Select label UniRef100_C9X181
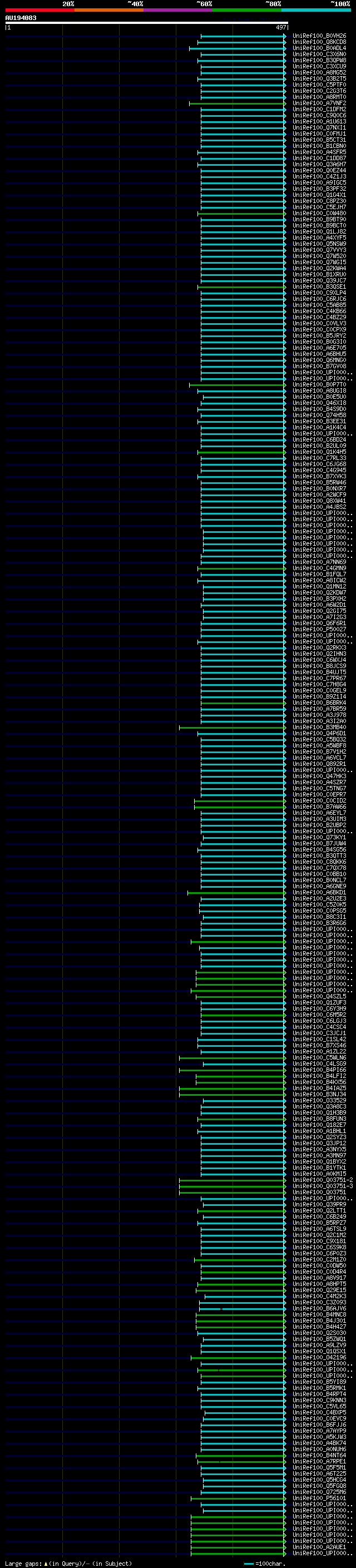Viewport: 356px width, 1568px height. [319, 1241]
